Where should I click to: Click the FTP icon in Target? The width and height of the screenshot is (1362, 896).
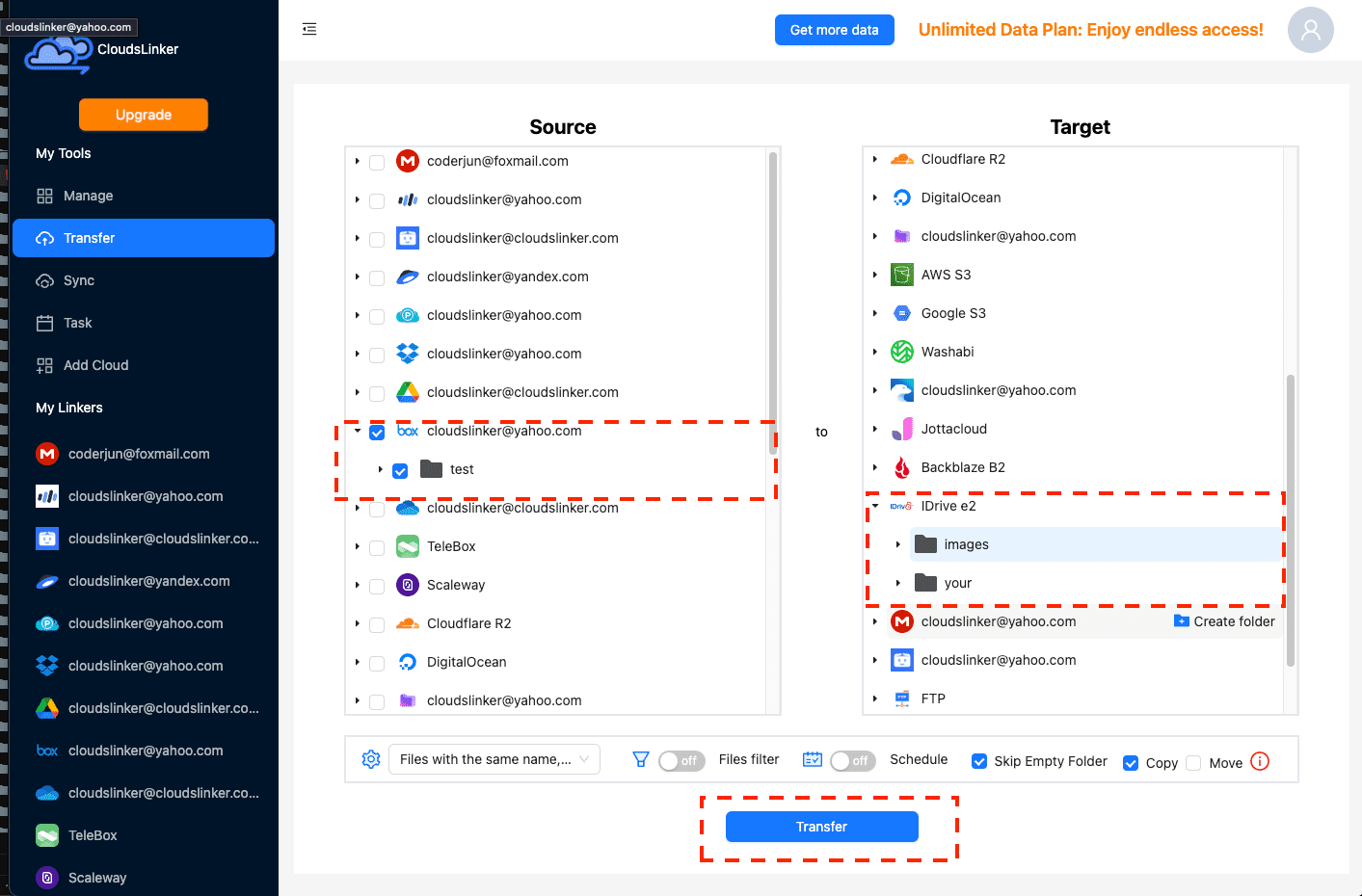pos(902,698)
